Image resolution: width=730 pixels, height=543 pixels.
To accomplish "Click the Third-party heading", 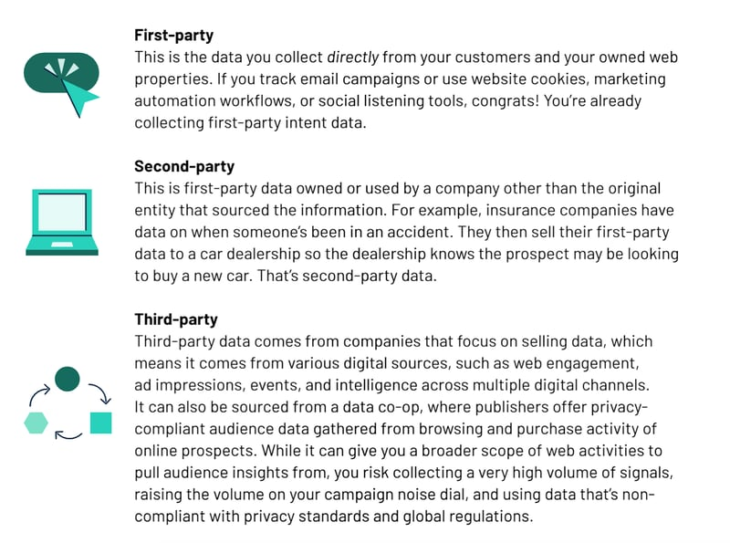I will [x=176, y=320].
